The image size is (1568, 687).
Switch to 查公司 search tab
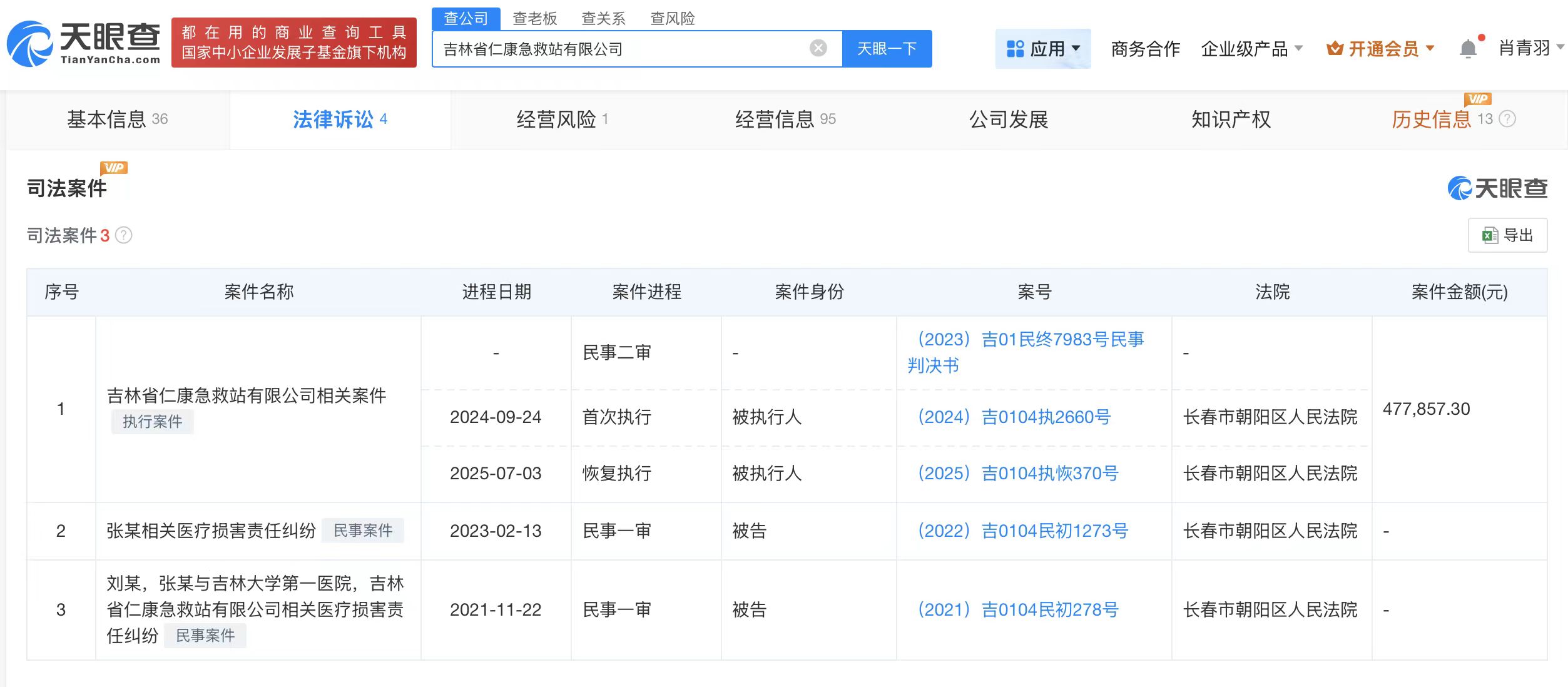click(x=466, y=19)
